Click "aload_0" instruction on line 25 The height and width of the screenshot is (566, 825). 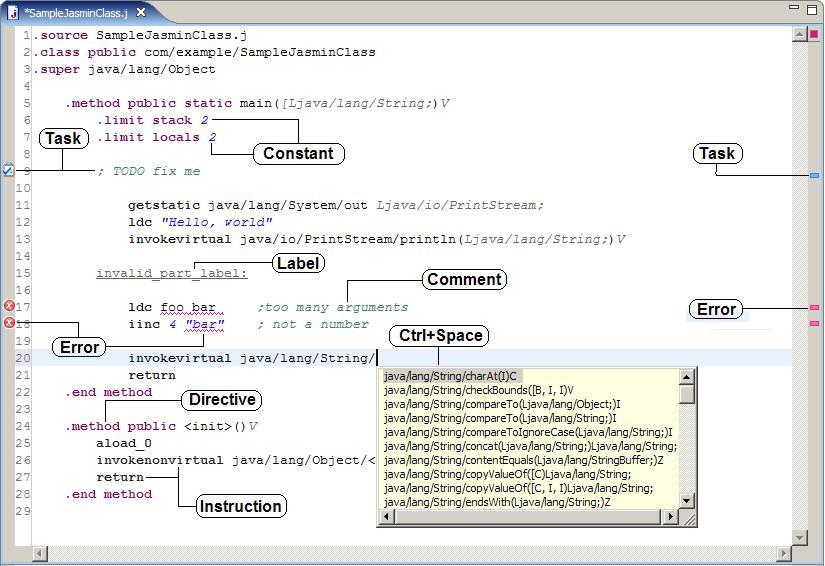pos(124,443)
